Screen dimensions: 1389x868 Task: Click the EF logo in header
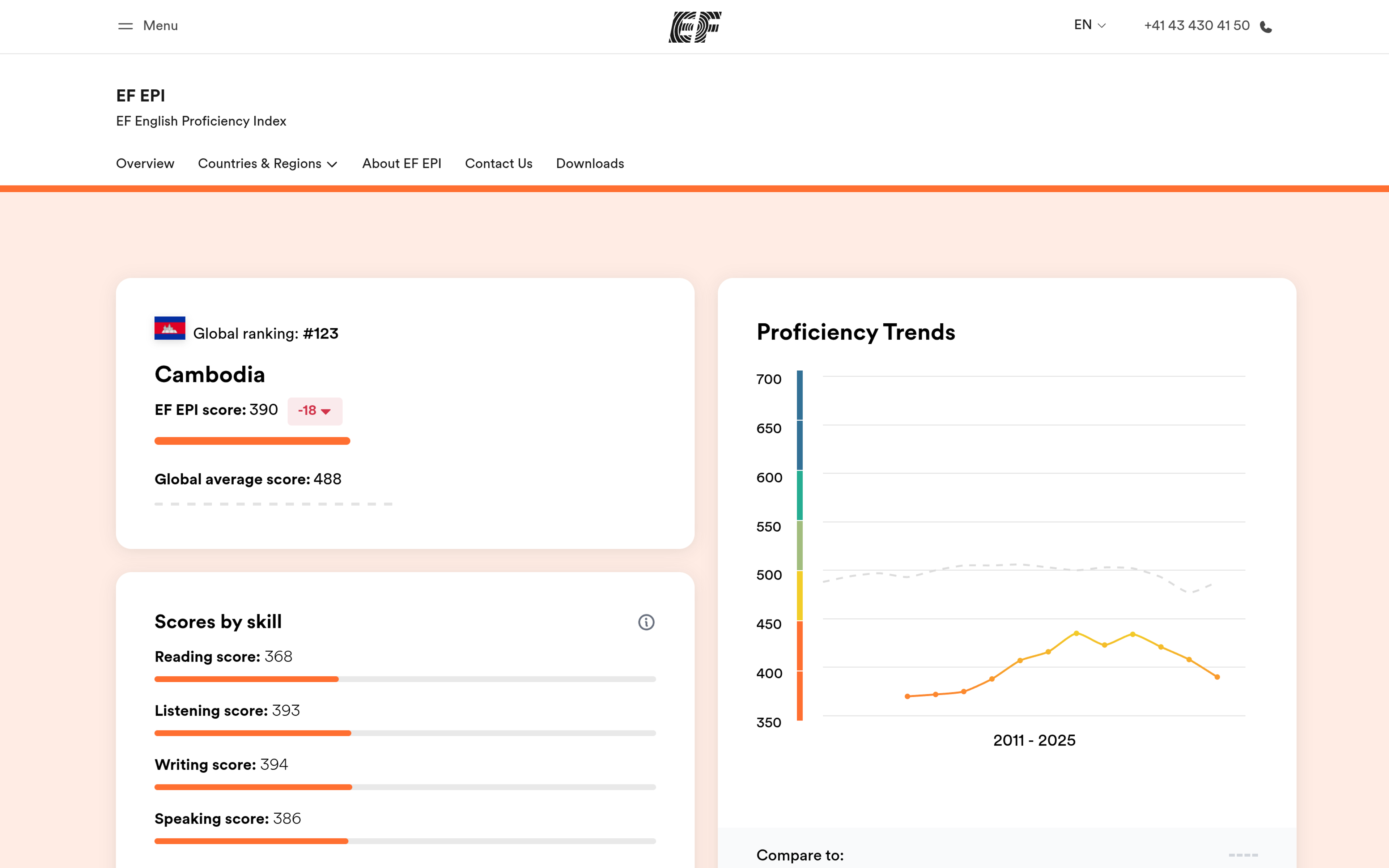point(694,26)
